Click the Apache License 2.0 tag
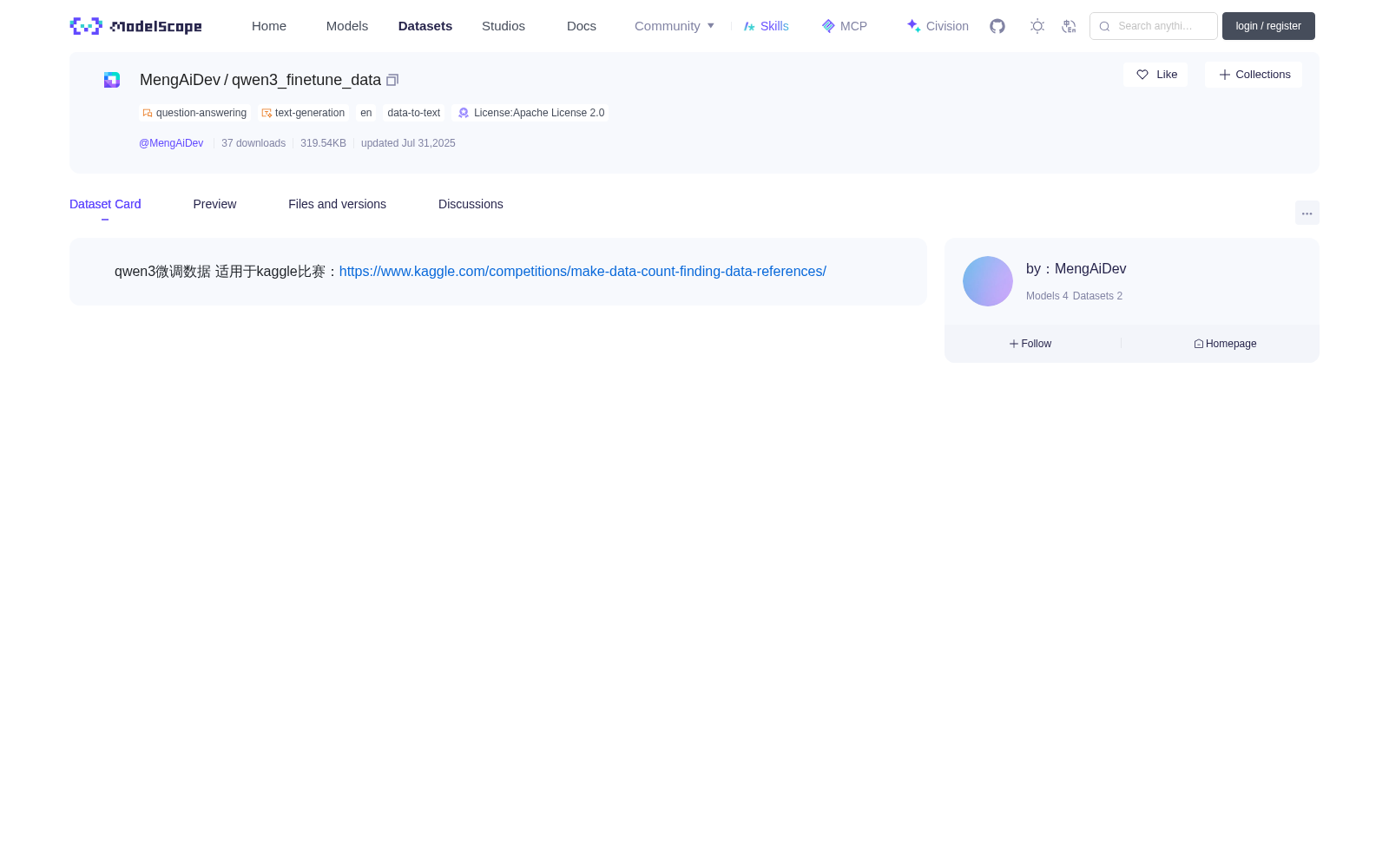 530,113
